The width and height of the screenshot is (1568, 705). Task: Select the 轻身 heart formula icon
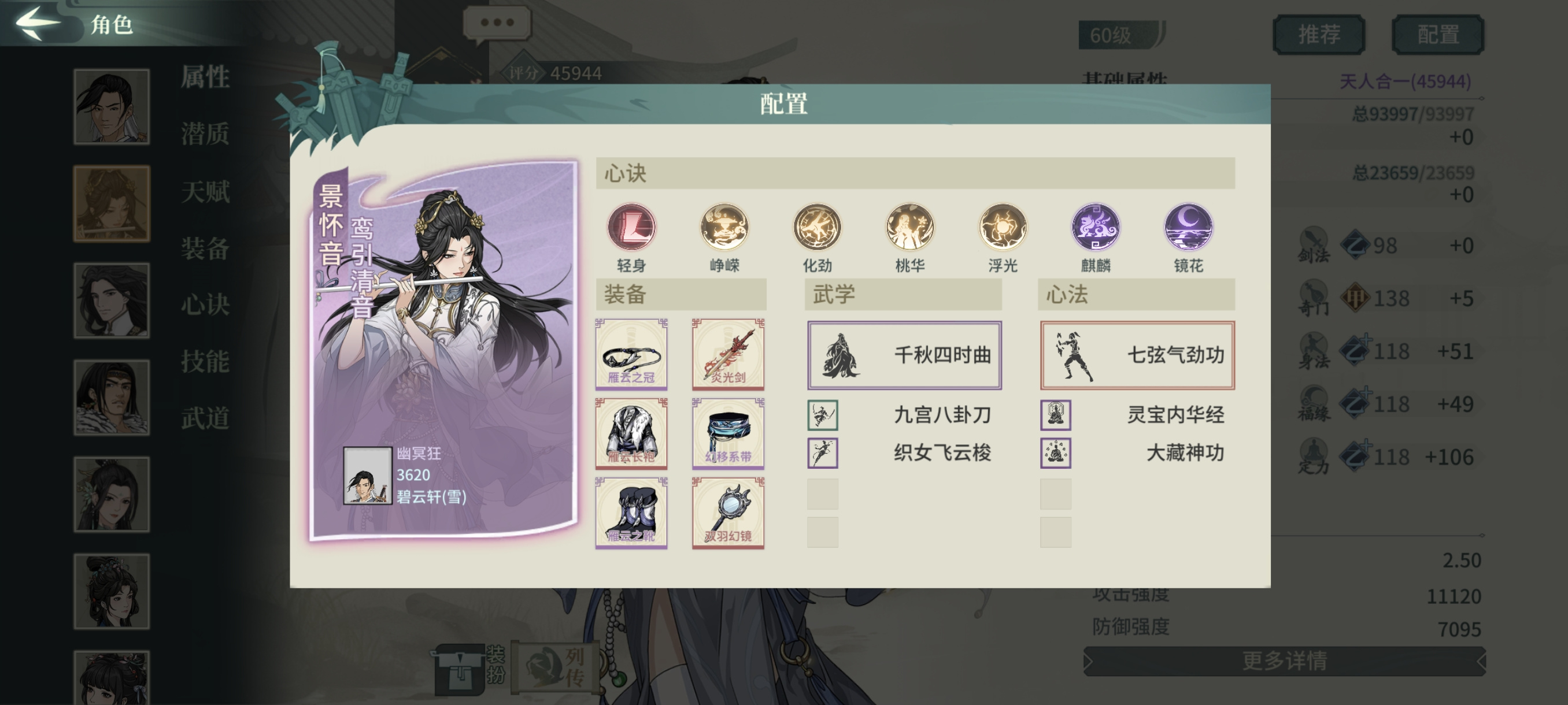click(x=631, y=228)
